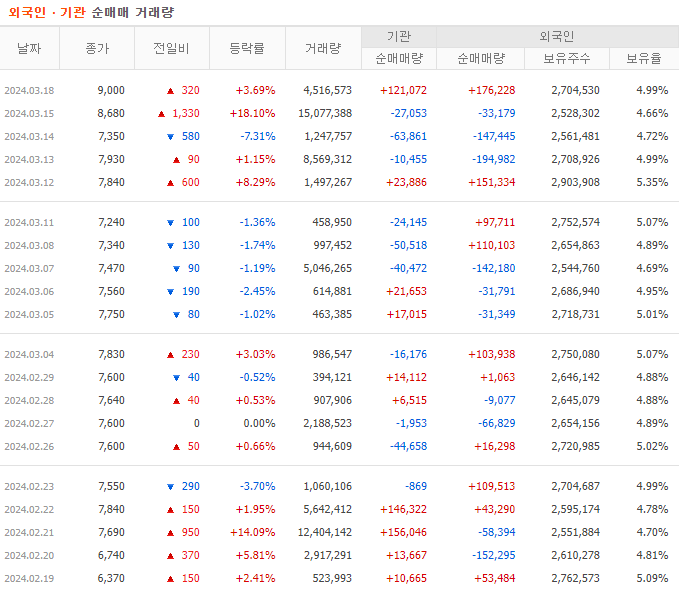Click the volume 12,404,142

tap(325, 532)
